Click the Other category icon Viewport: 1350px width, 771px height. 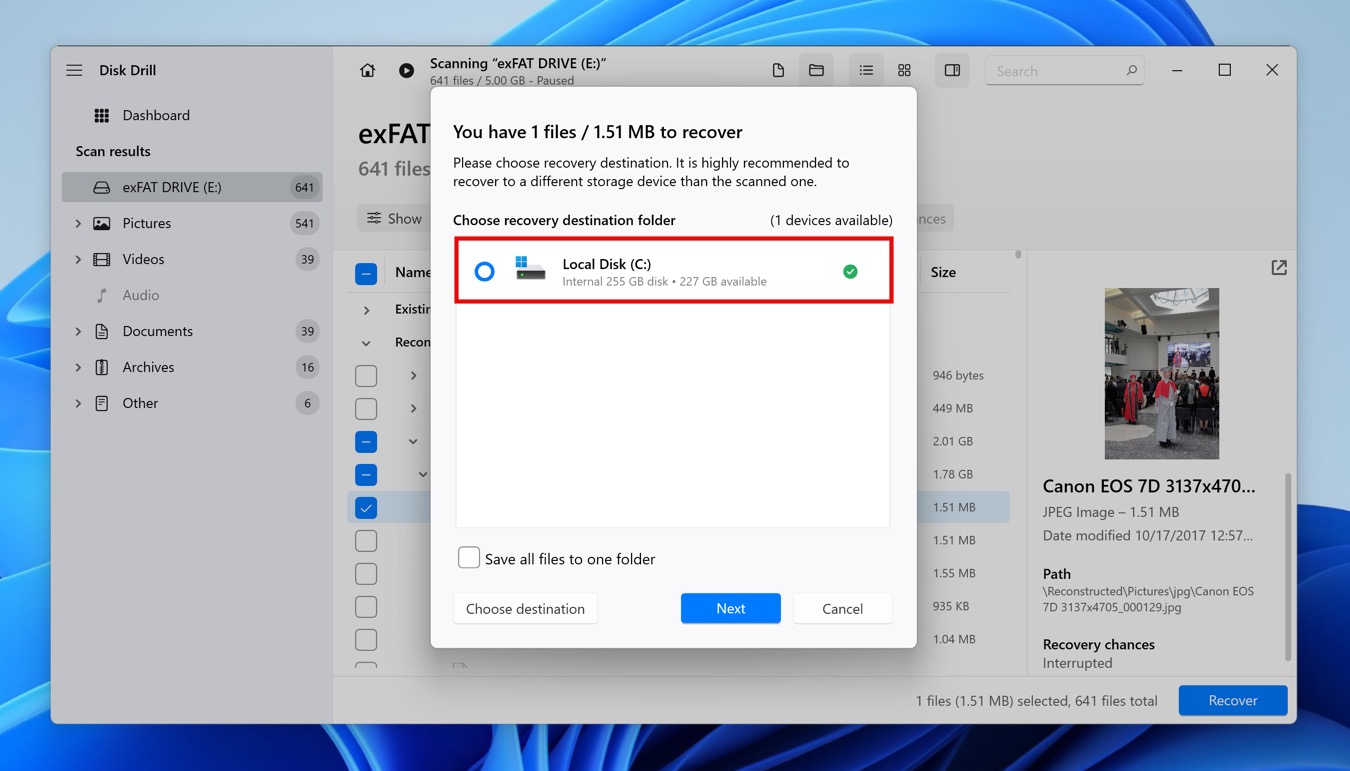click(102, 404)
